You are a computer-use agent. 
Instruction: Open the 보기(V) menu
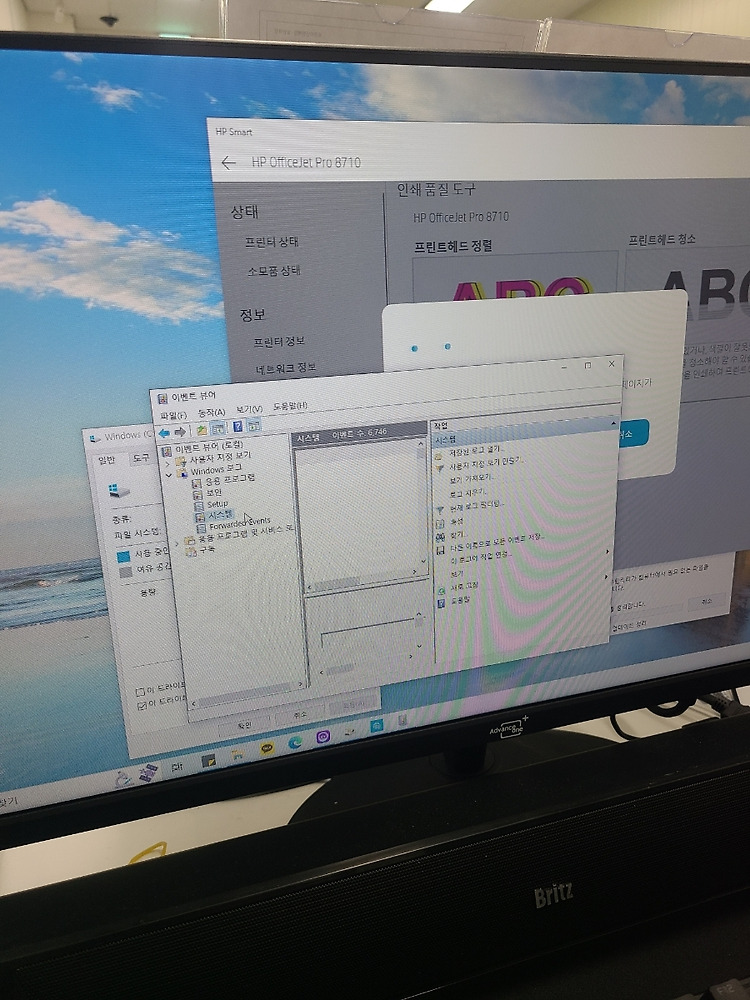coord(249,409)
